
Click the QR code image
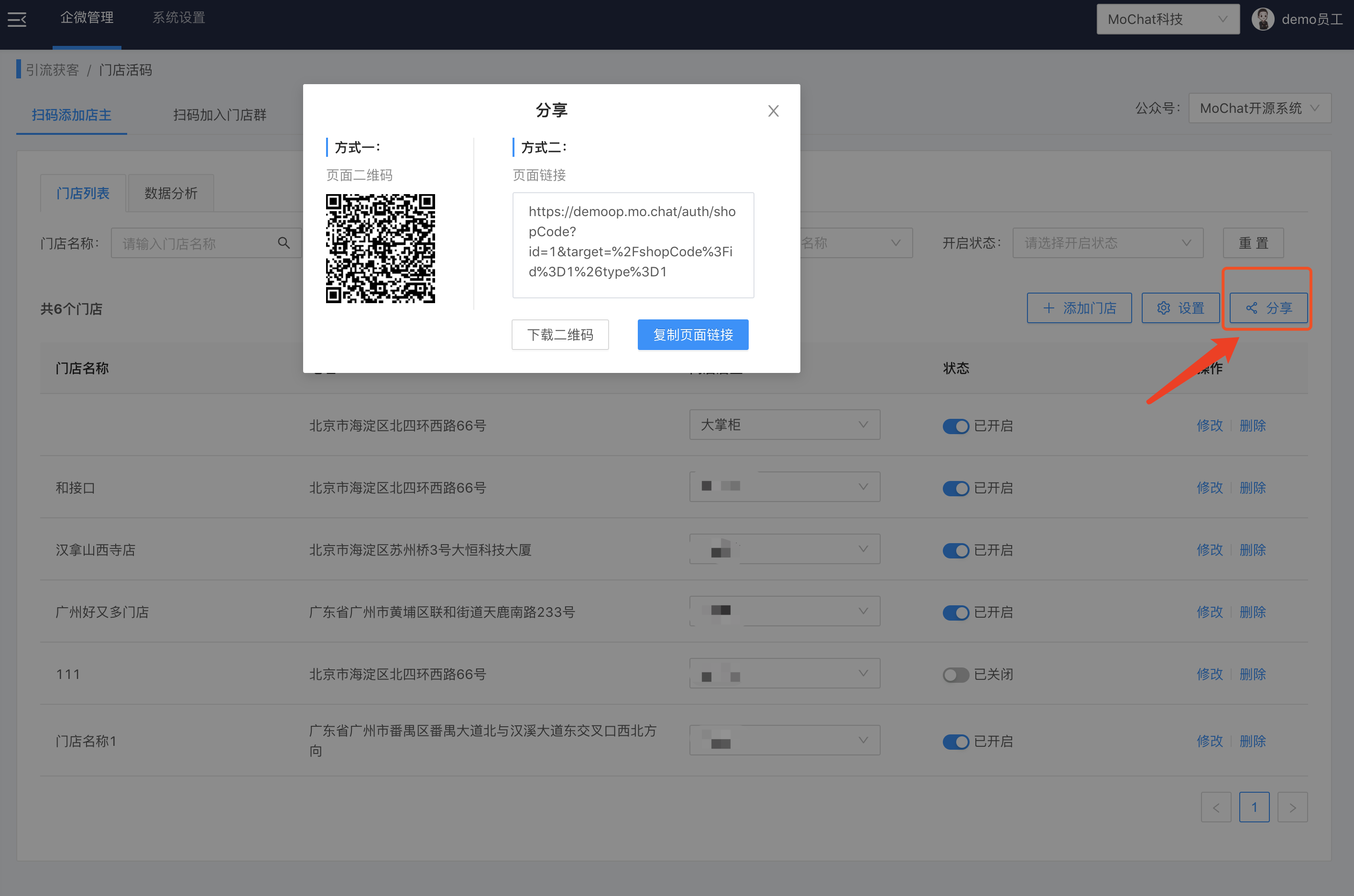380,249
